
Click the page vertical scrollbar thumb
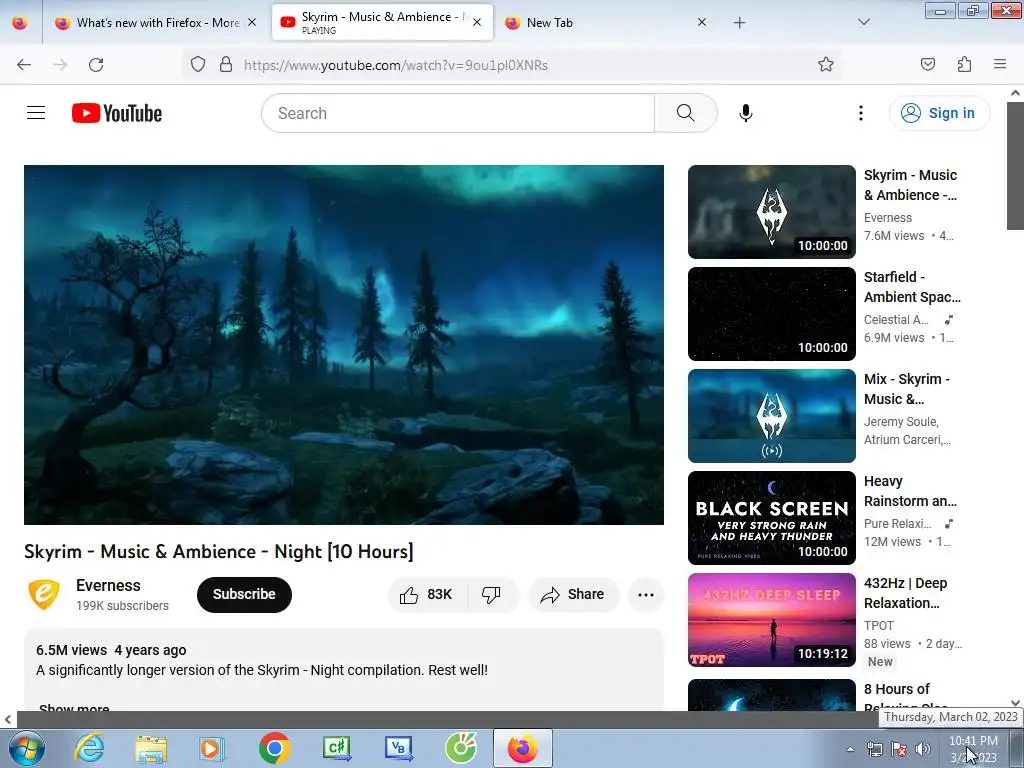[1015, 165]
